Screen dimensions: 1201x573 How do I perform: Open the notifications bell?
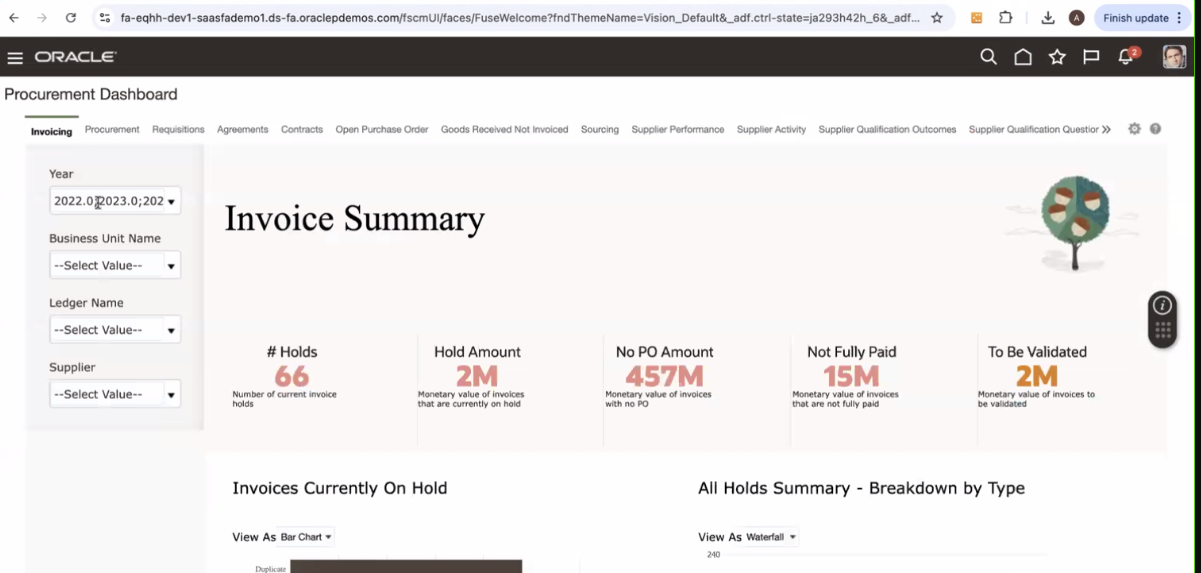(x=1127, y=56)
